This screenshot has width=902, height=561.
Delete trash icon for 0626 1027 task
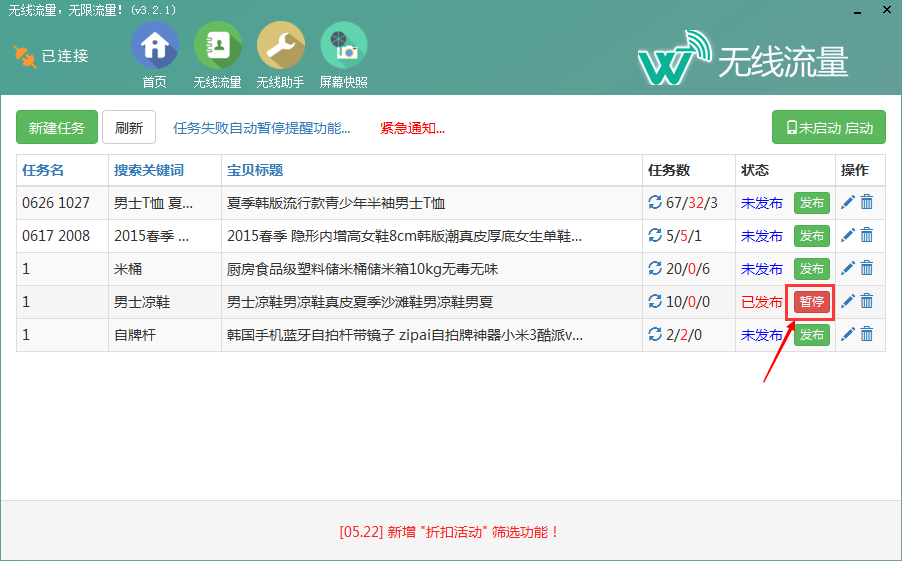[867, 202]
